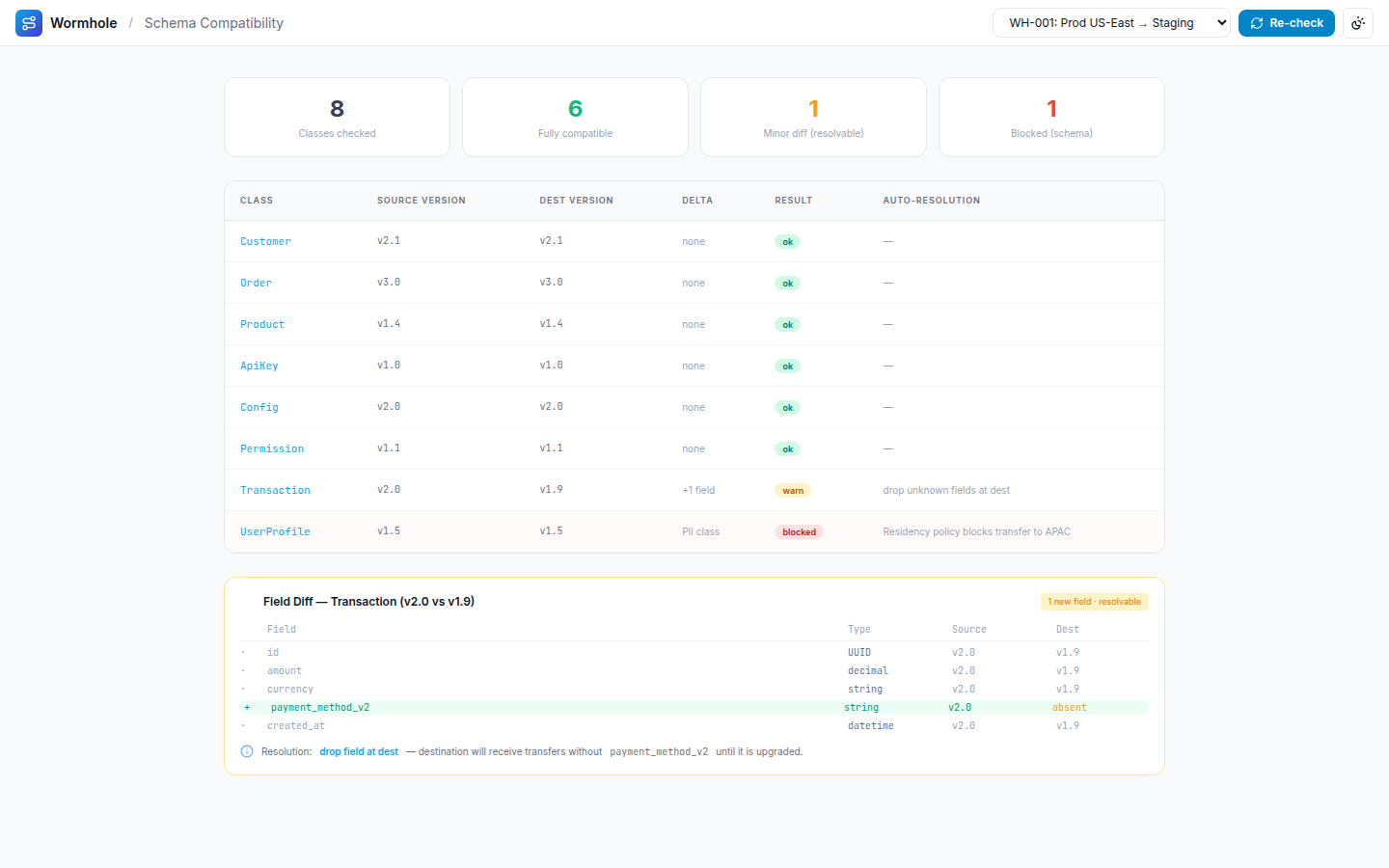Click the Transaction source version v2.0 cell
This screenshot has width=1389, height=868.
[x=389, y=490]
